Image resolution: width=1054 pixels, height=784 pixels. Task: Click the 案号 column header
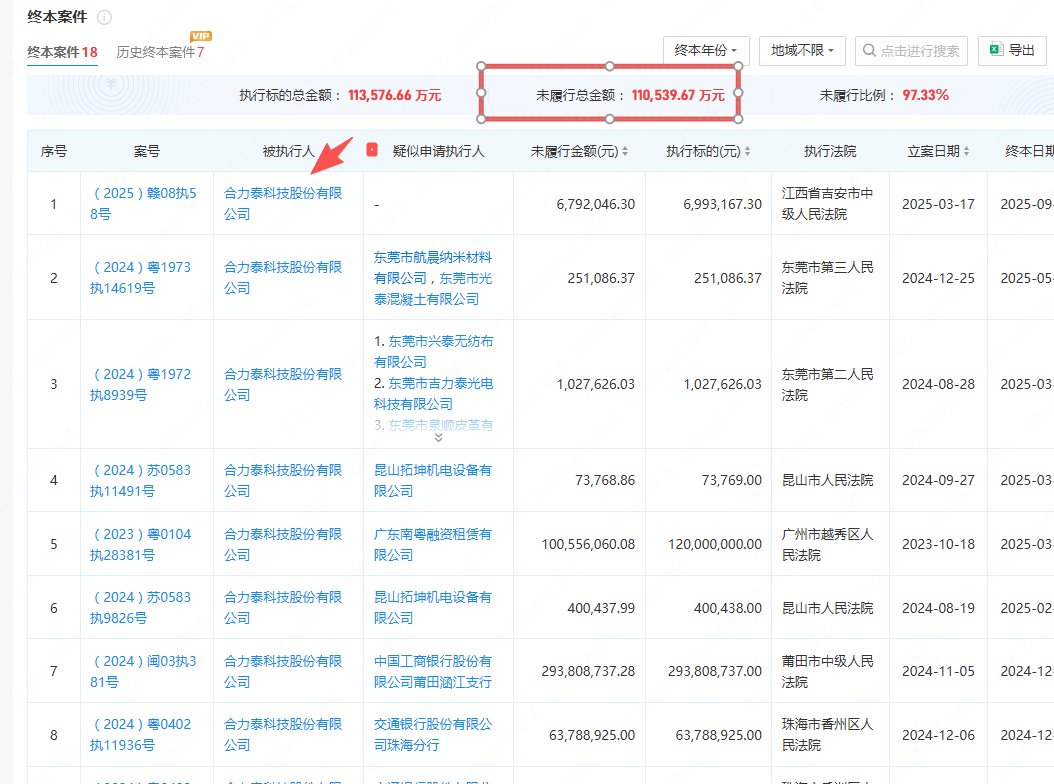point(147,151)
